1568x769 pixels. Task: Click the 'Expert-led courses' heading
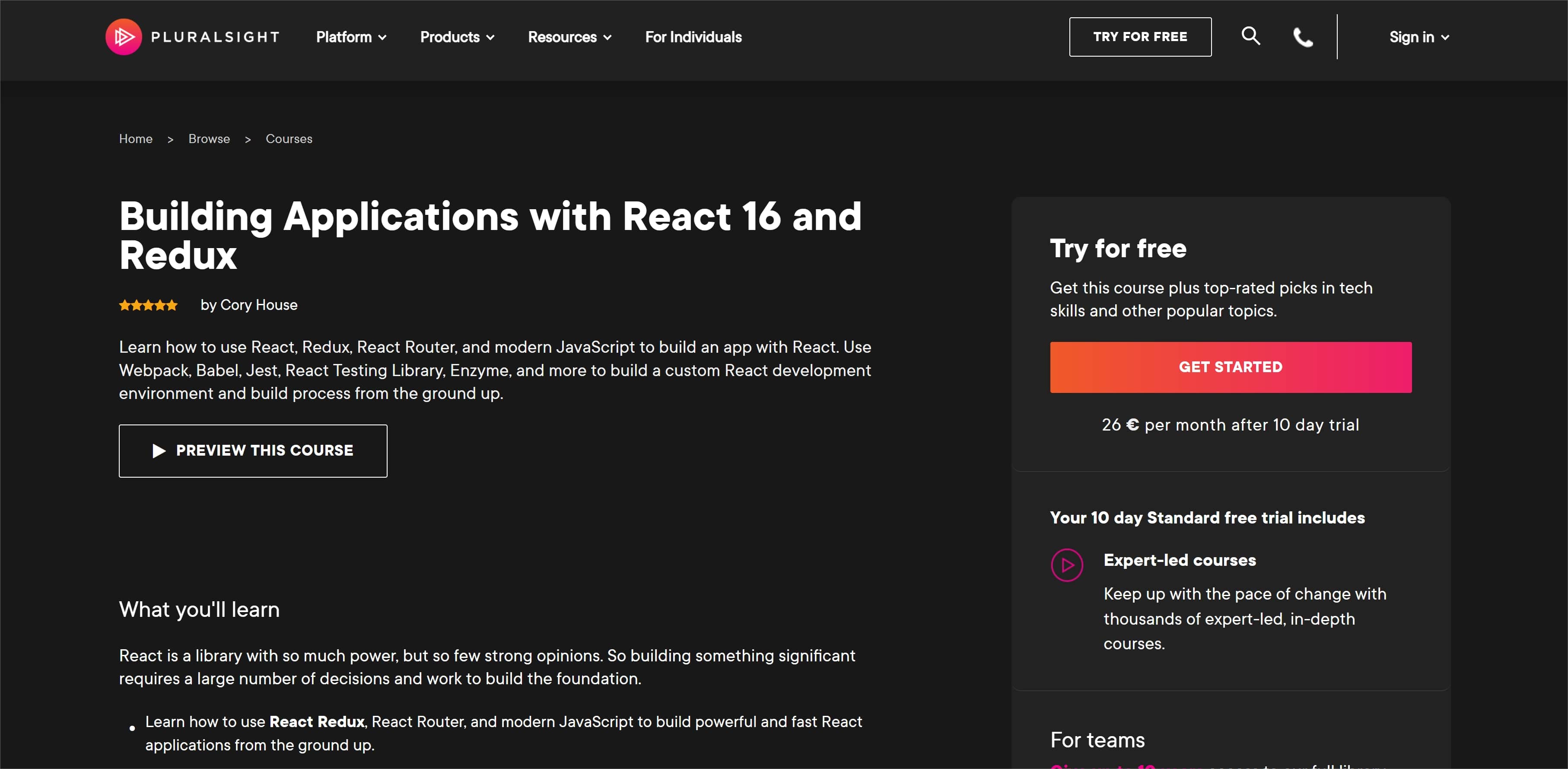[1180, 560]
